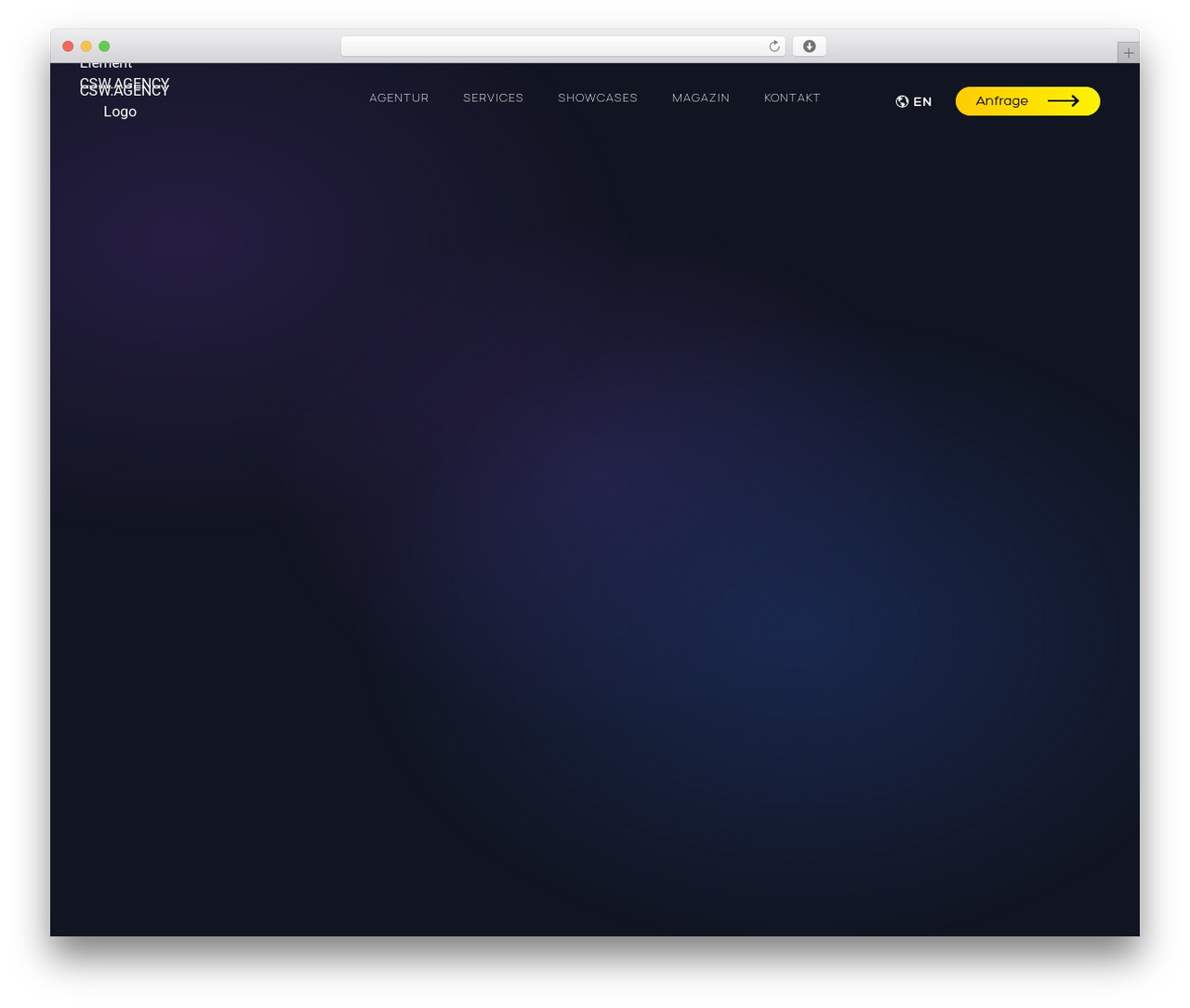Open the AGENTUR menu item
This screenshot has width=1190, height=1008.
coord(399,98)
